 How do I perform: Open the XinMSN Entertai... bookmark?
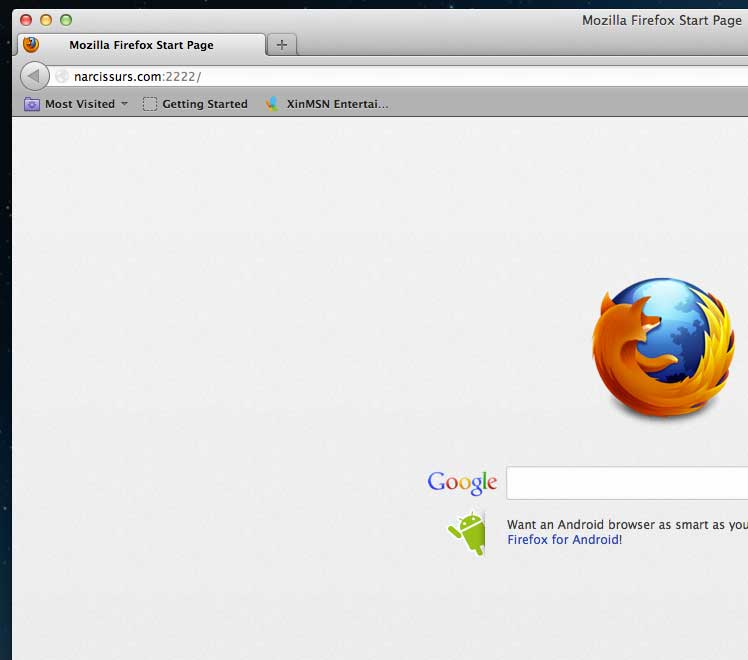pyautogui.click(x=327, y=104)
